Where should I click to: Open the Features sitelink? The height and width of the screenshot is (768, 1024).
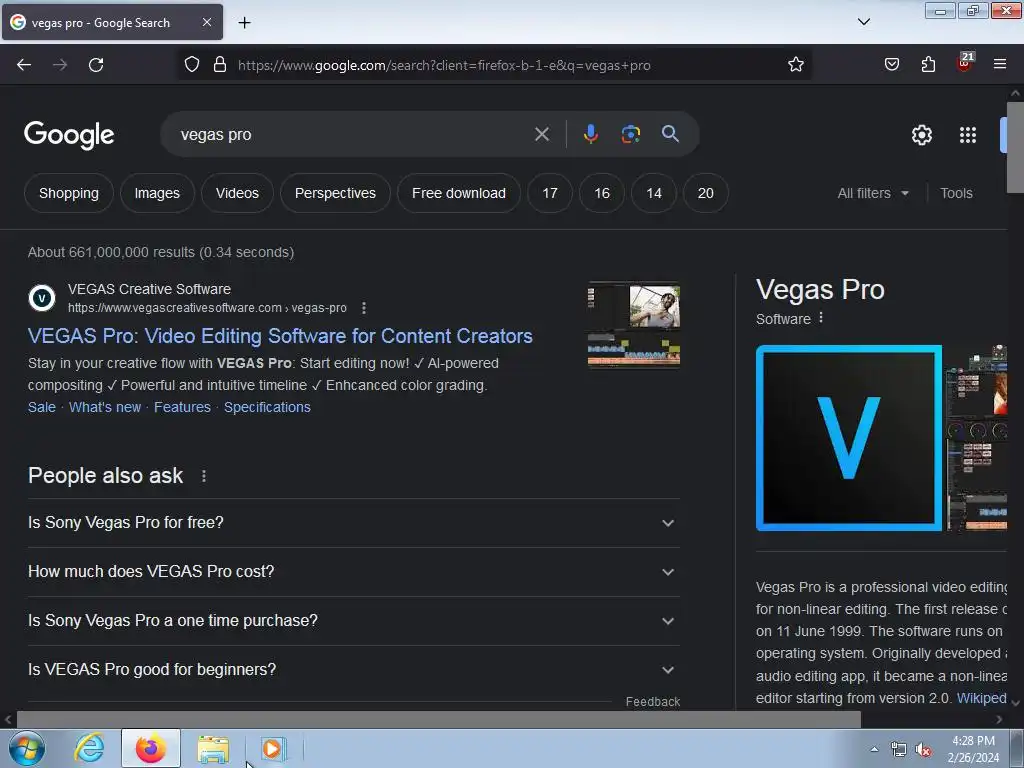tap(182, 407)
